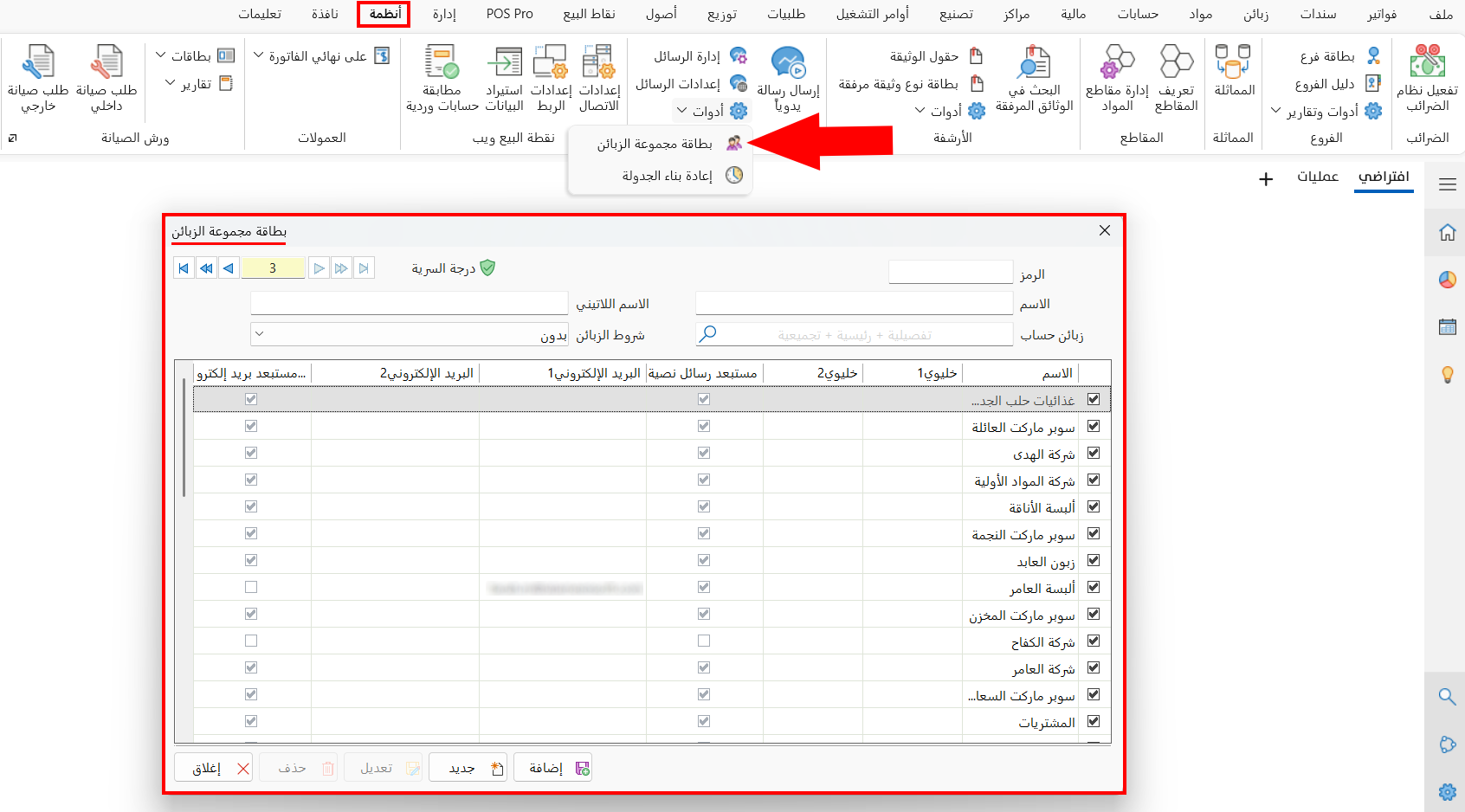Open the تفعيل نظام الضرائب tax activation icon

(1427, 61)
